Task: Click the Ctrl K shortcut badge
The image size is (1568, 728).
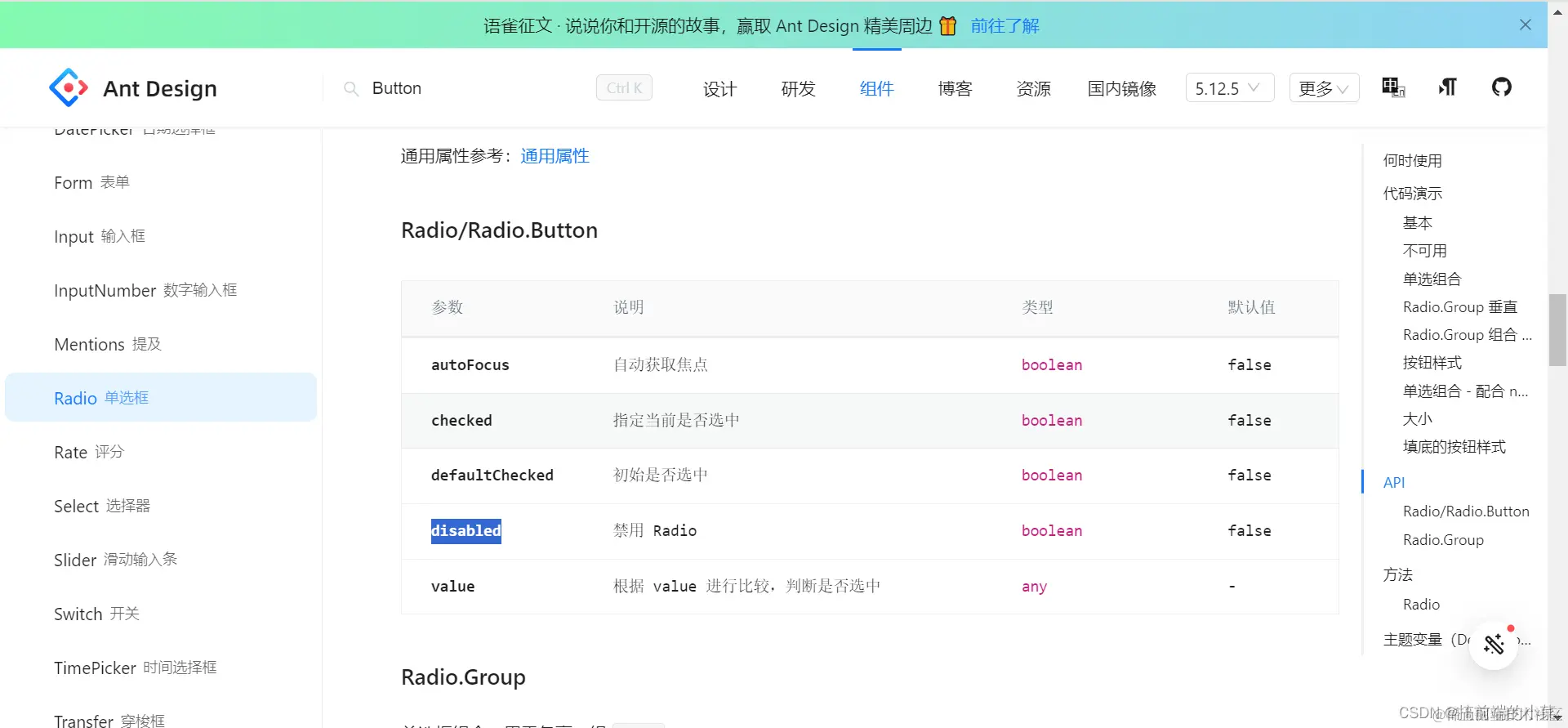Action: (624, 88)
